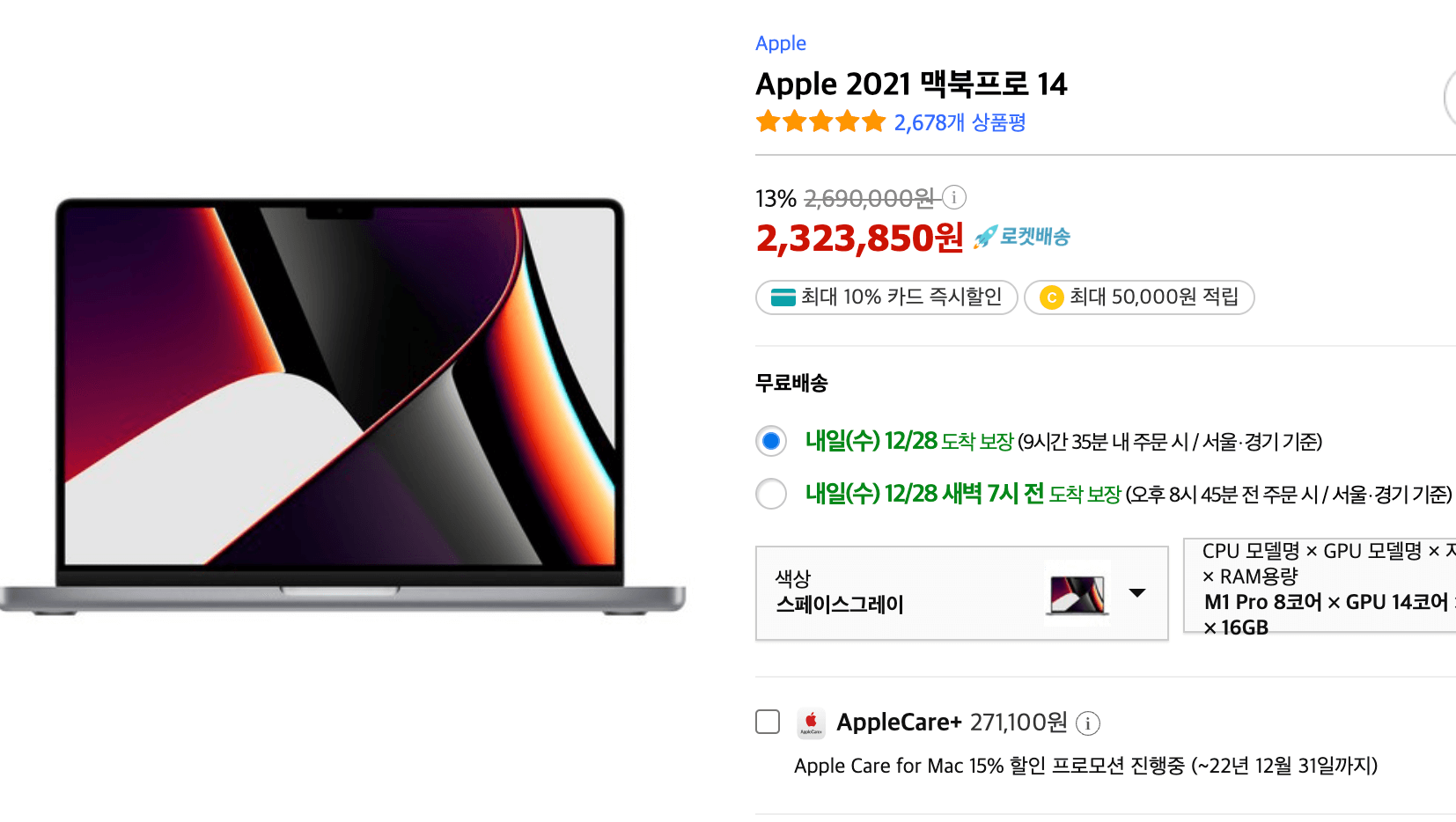Screen dimensions: 1456x822
Task: Open the 2,678개 상품평 reviews link
Action: (x=960, y=122)
